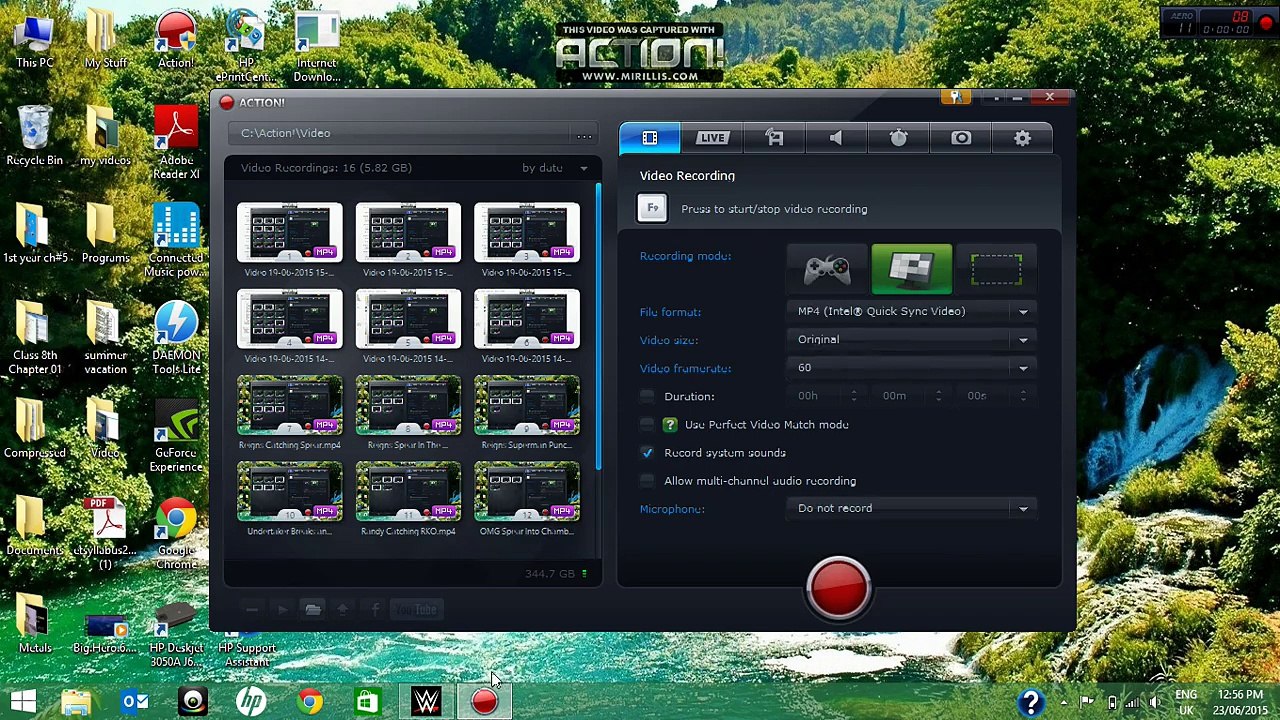The height and width of the screenshot is (720, 1280).
Task: Adjust the duration hours stepper
Action: pos(853,396)
